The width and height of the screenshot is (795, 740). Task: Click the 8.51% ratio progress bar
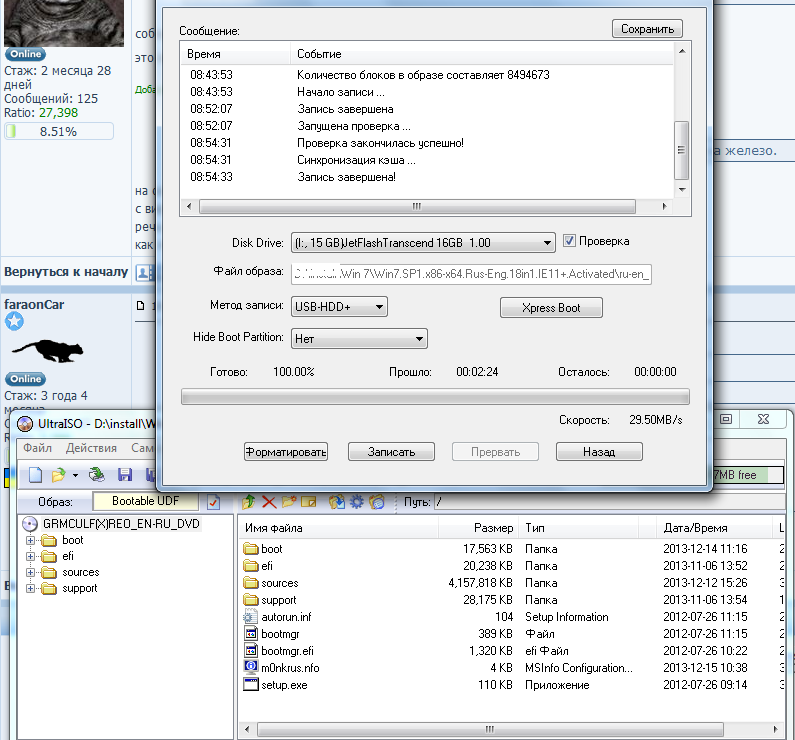59,132
